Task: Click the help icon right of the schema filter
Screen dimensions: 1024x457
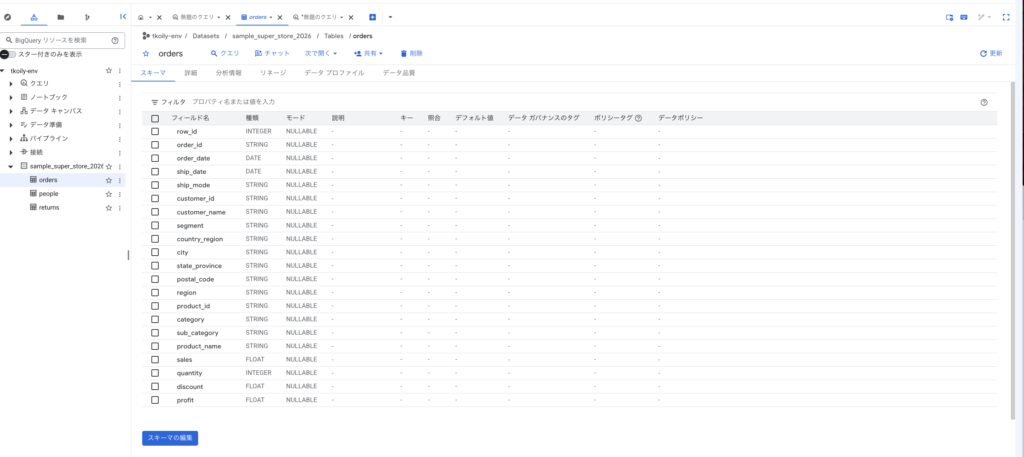Action: (984, 102)
